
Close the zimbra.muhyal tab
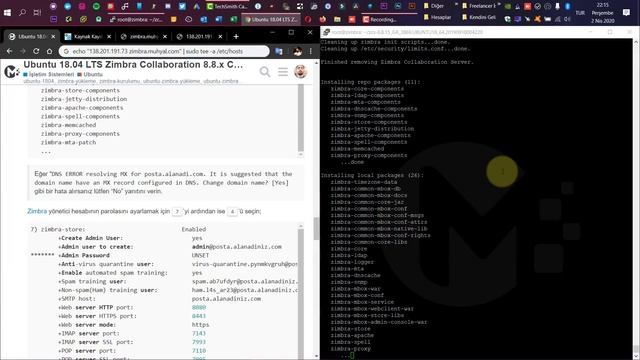point(165,37)
